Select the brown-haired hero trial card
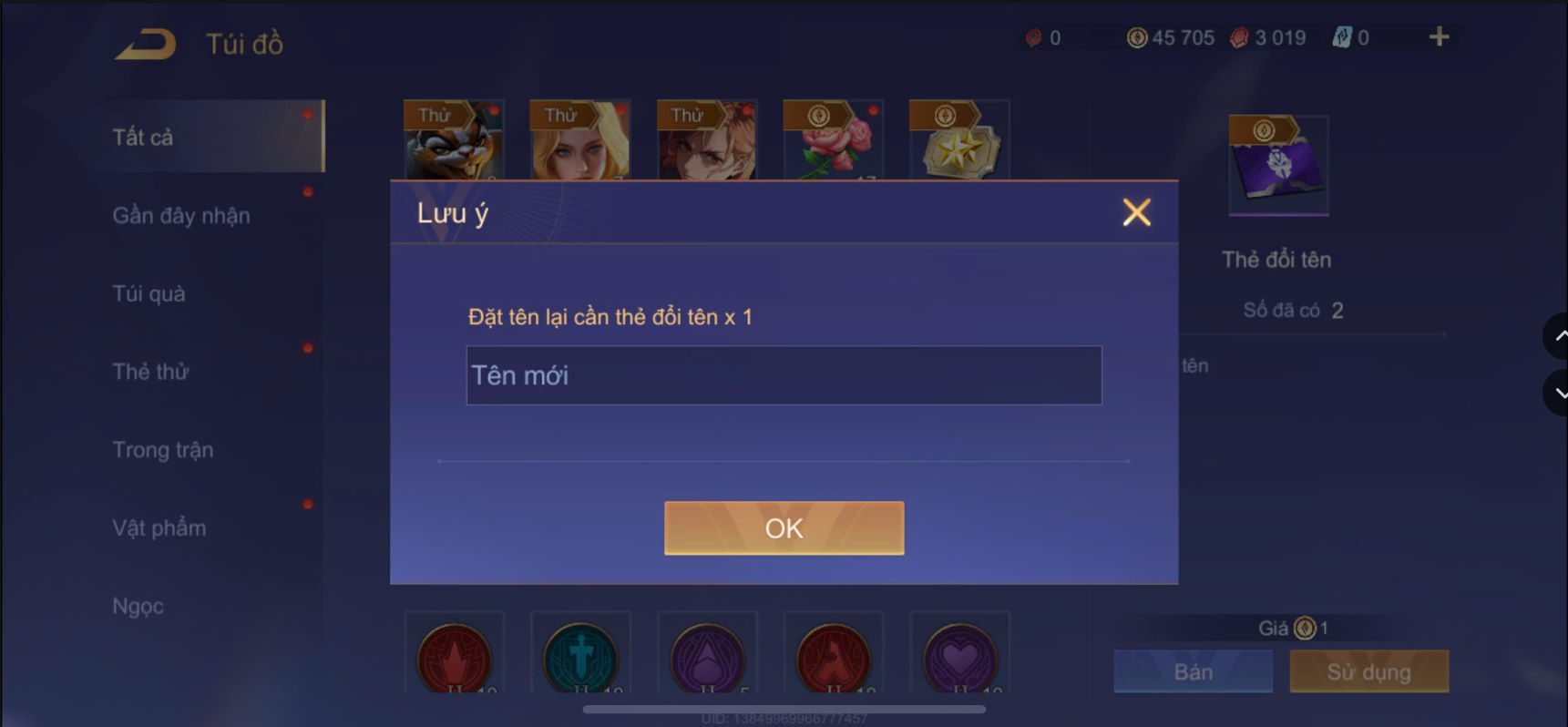This screenshot has width=1568, height=727. 706,140
